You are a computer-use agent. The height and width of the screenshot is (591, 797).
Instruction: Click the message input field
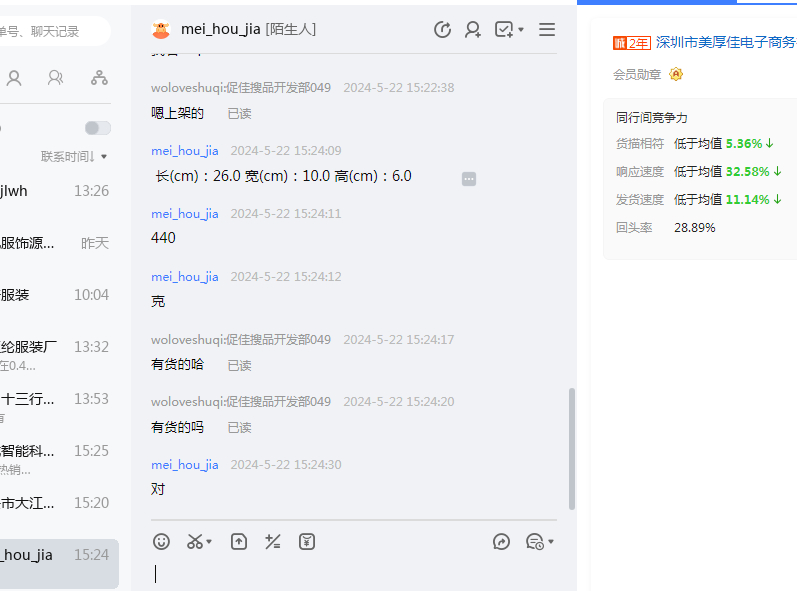pos(354,574)
